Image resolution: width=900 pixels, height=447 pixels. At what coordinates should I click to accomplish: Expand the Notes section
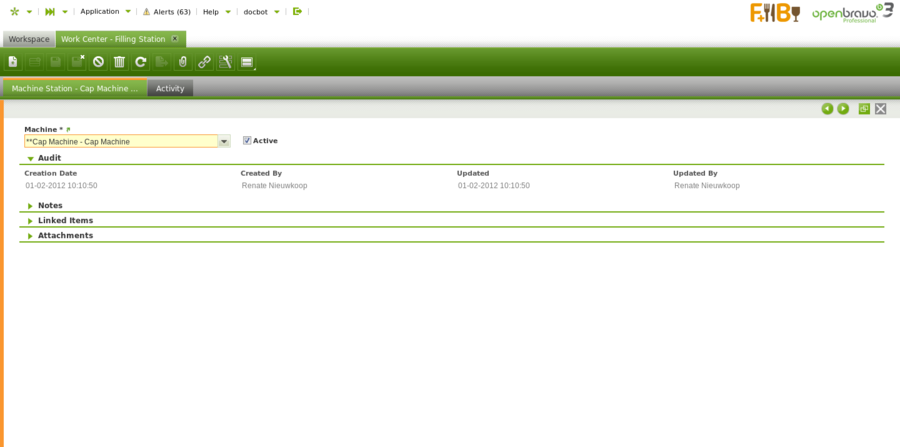(x=31, y=206)
